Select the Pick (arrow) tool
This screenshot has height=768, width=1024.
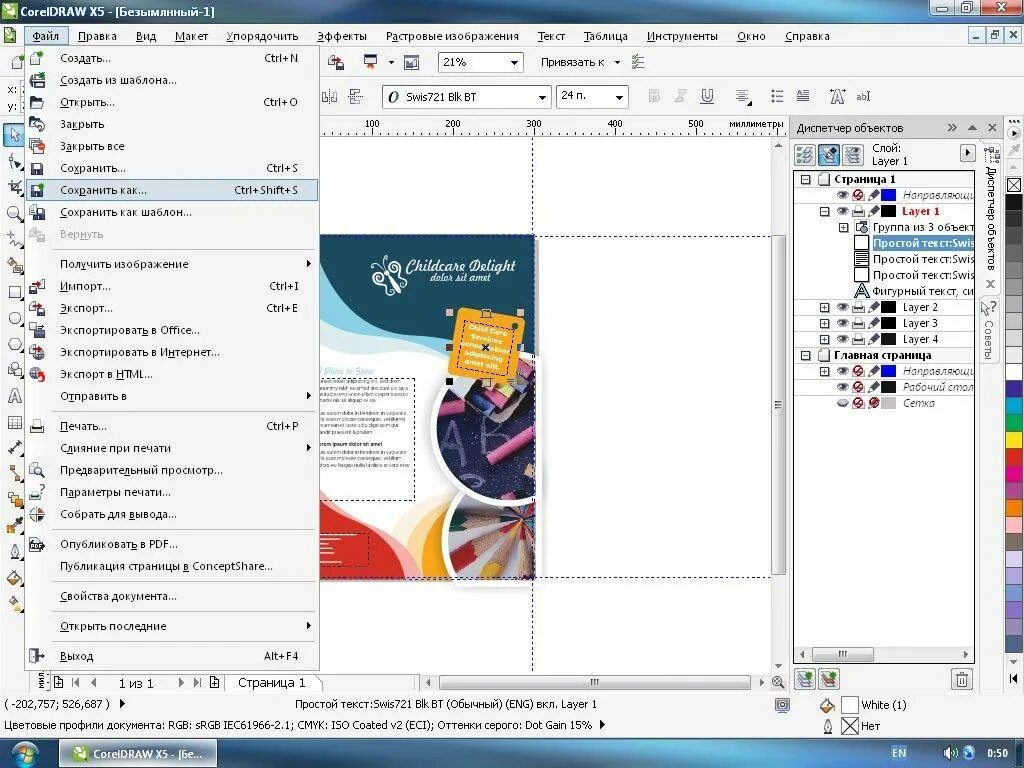tap(14, 135)
